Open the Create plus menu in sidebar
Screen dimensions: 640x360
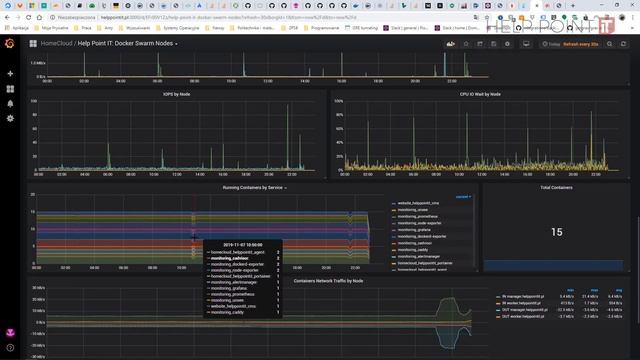click(10, 73)
